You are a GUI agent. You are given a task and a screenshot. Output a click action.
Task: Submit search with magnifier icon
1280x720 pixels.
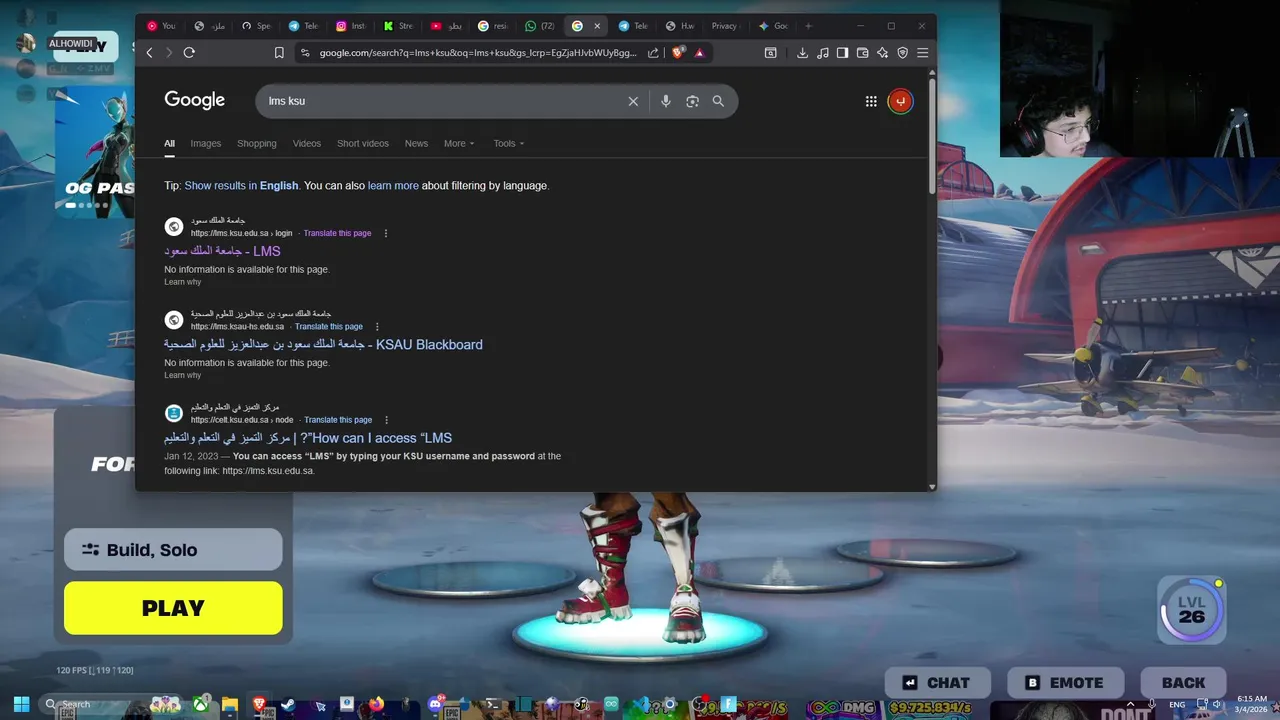click(x=718, y=101)
